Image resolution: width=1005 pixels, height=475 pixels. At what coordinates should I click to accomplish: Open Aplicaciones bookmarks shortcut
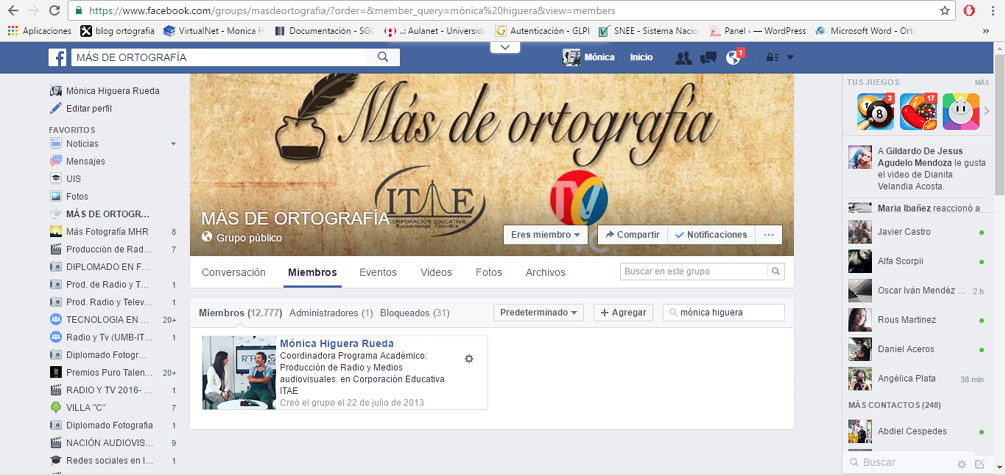pos(40,30)
